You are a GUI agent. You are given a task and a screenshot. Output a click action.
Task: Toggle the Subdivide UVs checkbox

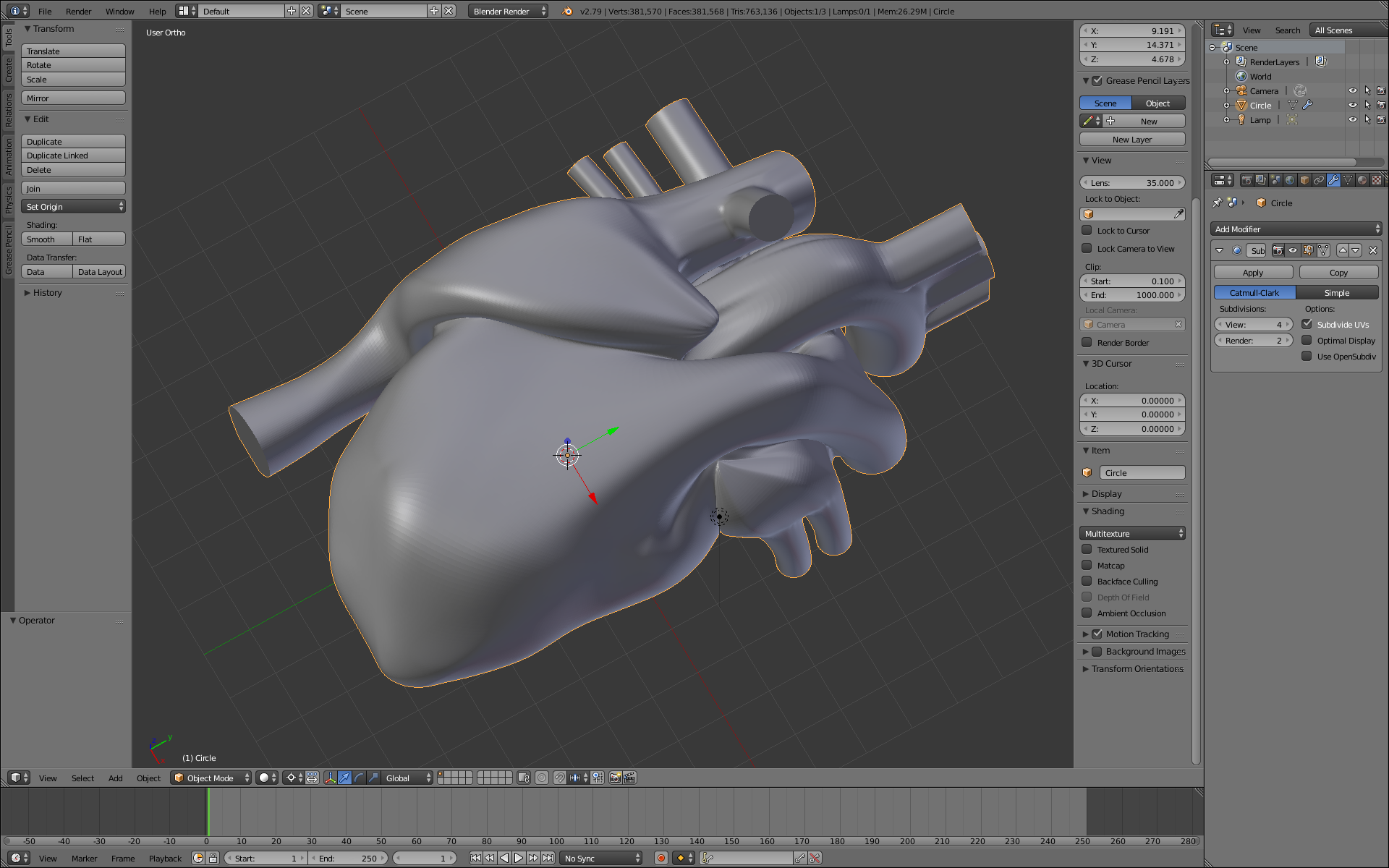point(1307,324)
